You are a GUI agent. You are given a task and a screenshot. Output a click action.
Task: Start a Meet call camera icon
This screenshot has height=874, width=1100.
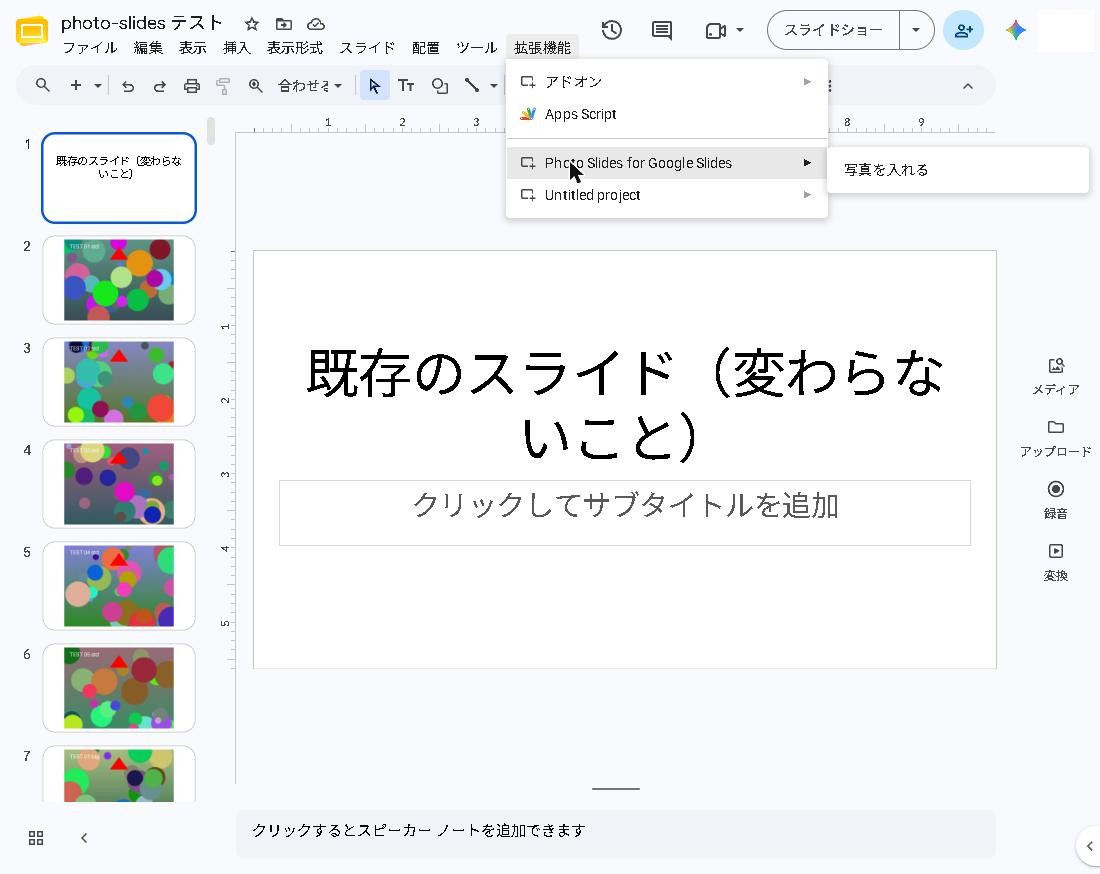(715, 31)
